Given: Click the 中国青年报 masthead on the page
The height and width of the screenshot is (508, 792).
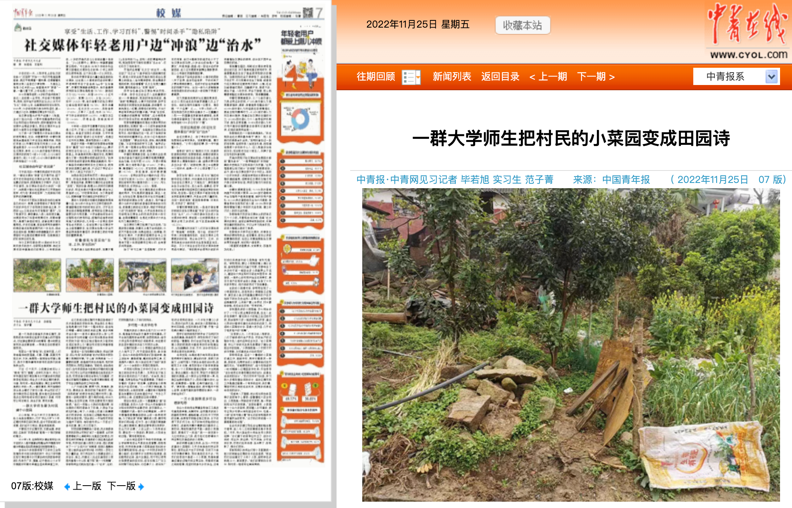Looking at the screenshot, I should coord(21,12).
